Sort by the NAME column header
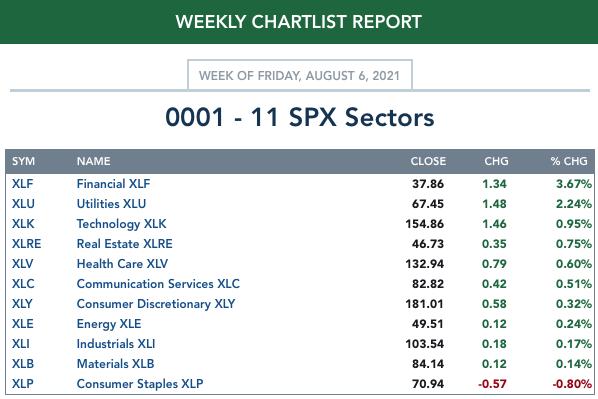Image resolution: width=598 pixels, height=399 pixels. (x=93, y=161)
